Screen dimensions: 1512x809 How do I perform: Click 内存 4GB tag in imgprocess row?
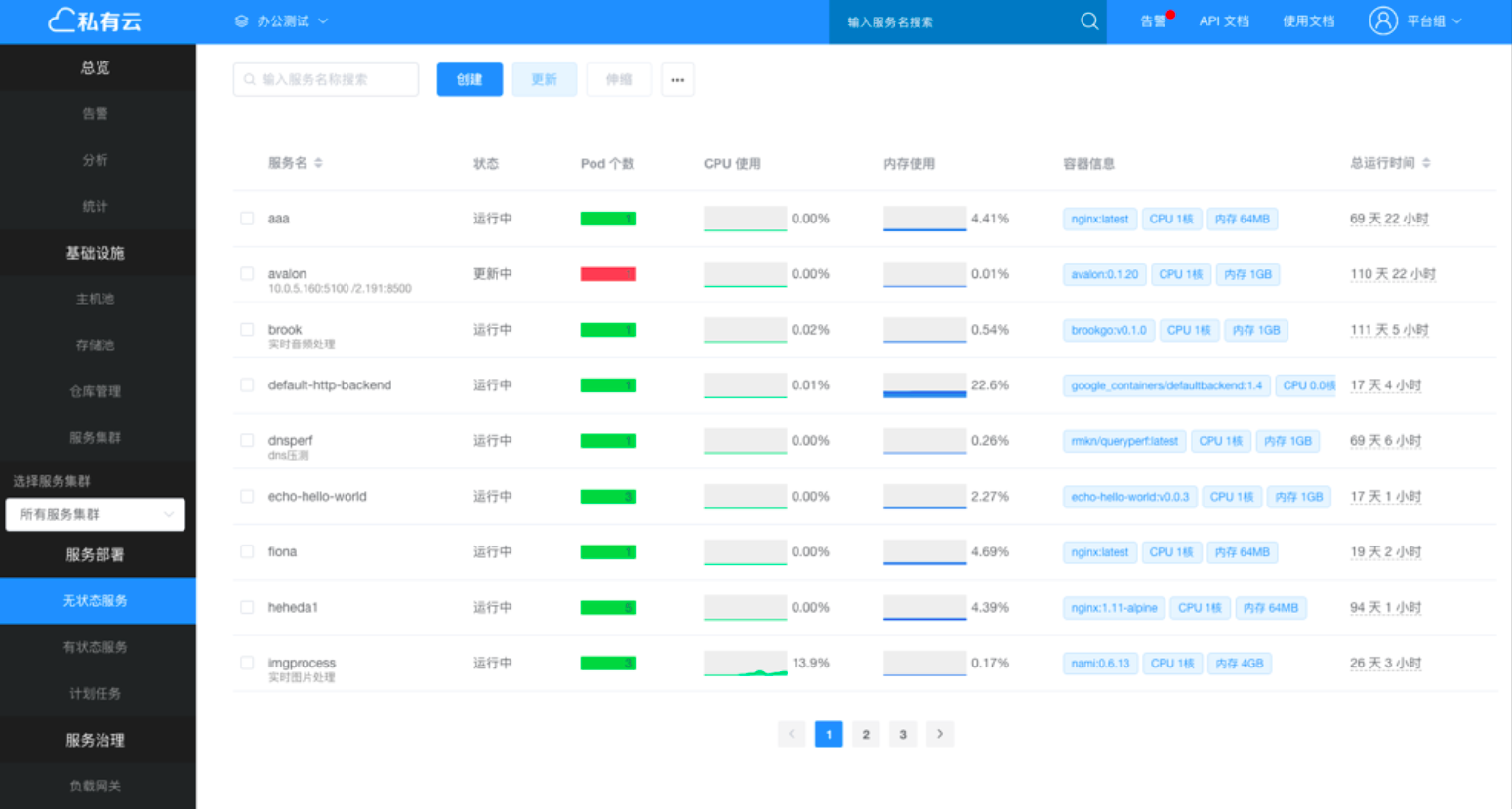coord(1239,664)
